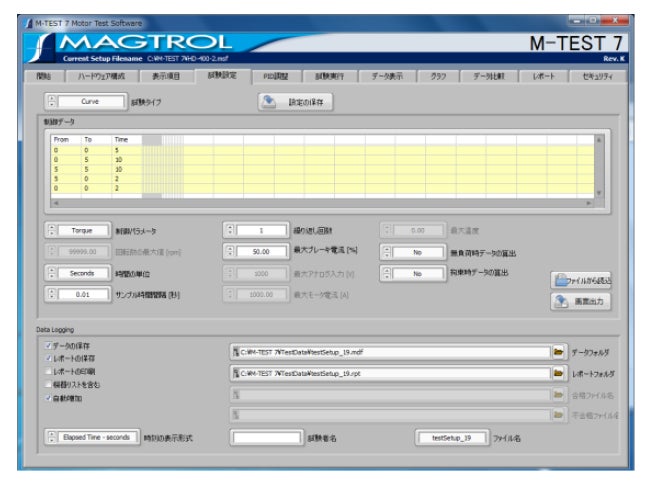Click path icon before testSetup_19.rpt
Screen dimensions: 657x488
coord(236,373)
